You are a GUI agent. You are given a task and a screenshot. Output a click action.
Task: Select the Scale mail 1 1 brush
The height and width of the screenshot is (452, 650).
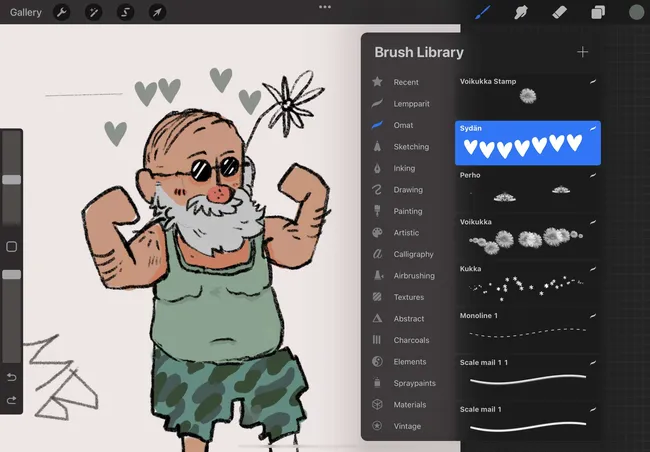(528, 377)
